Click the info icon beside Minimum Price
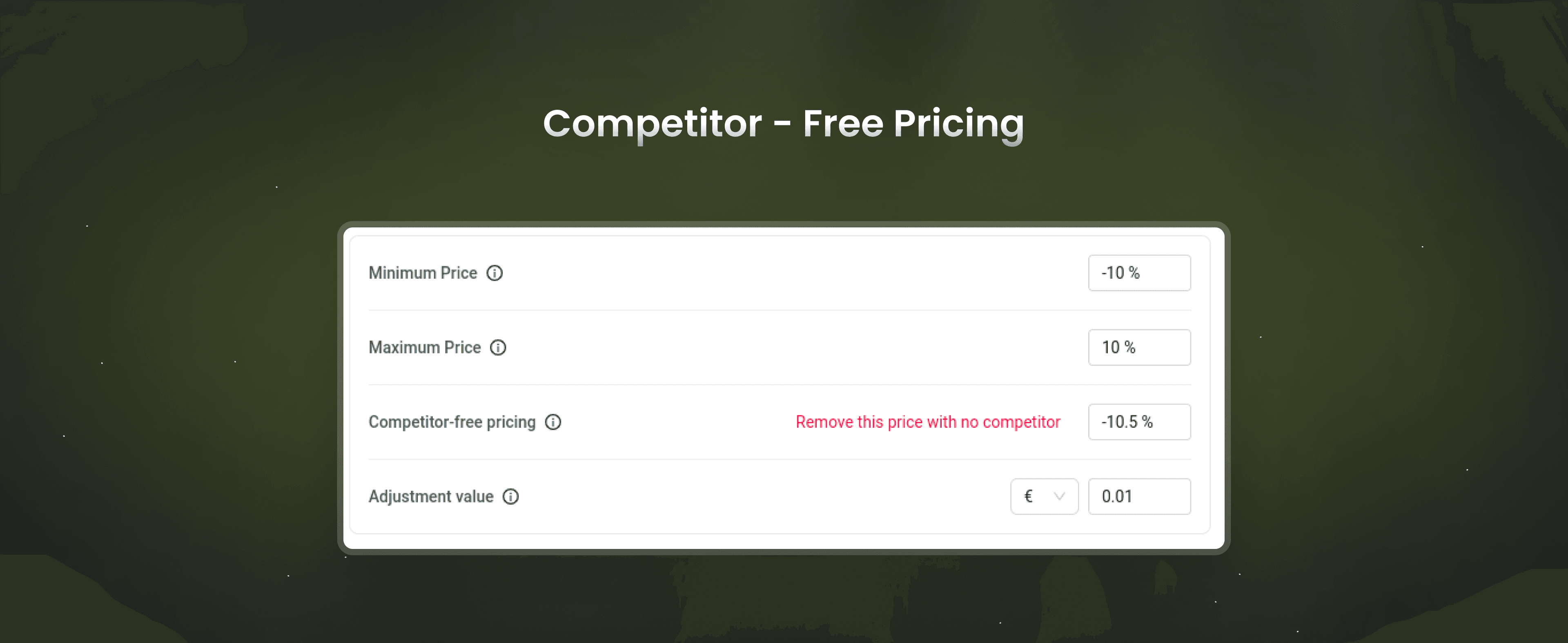Image resolution: width=1568 pixels, height=643 pixels. (494, 273)
